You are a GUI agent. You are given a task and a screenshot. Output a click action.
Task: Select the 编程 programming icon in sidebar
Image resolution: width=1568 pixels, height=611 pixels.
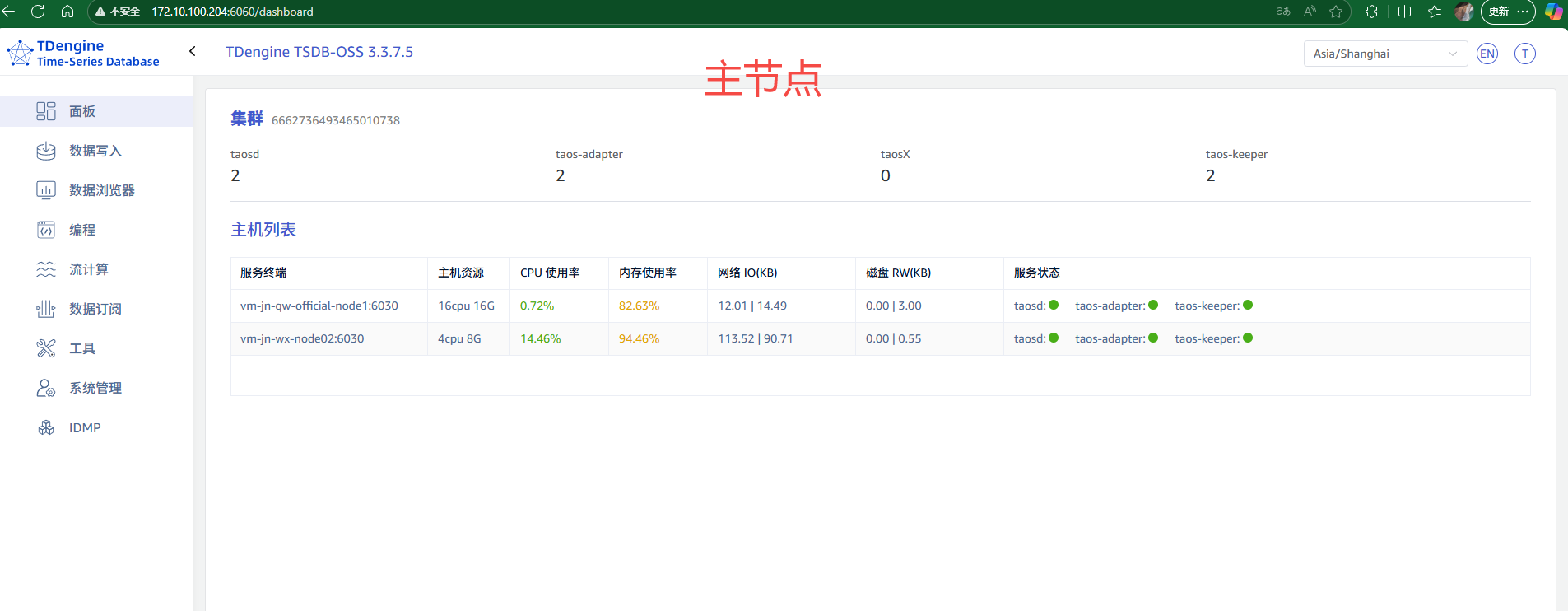[46, 230]
